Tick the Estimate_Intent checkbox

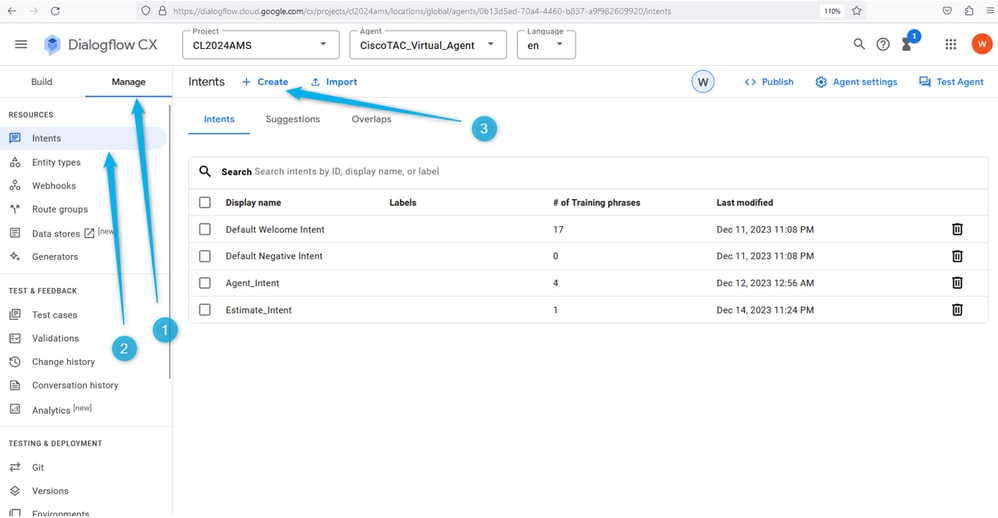point(205,310)
